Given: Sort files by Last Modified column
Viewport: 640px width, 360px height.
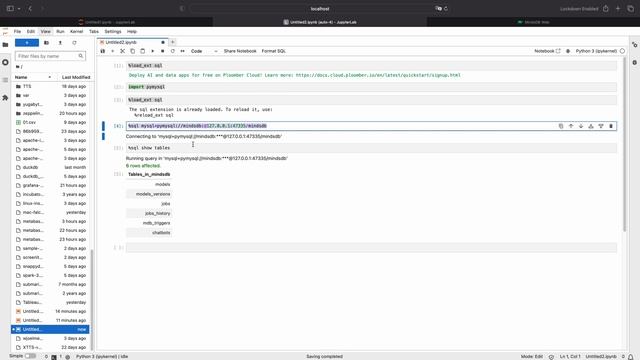Looking at the screenshot, I should [76, 77].
